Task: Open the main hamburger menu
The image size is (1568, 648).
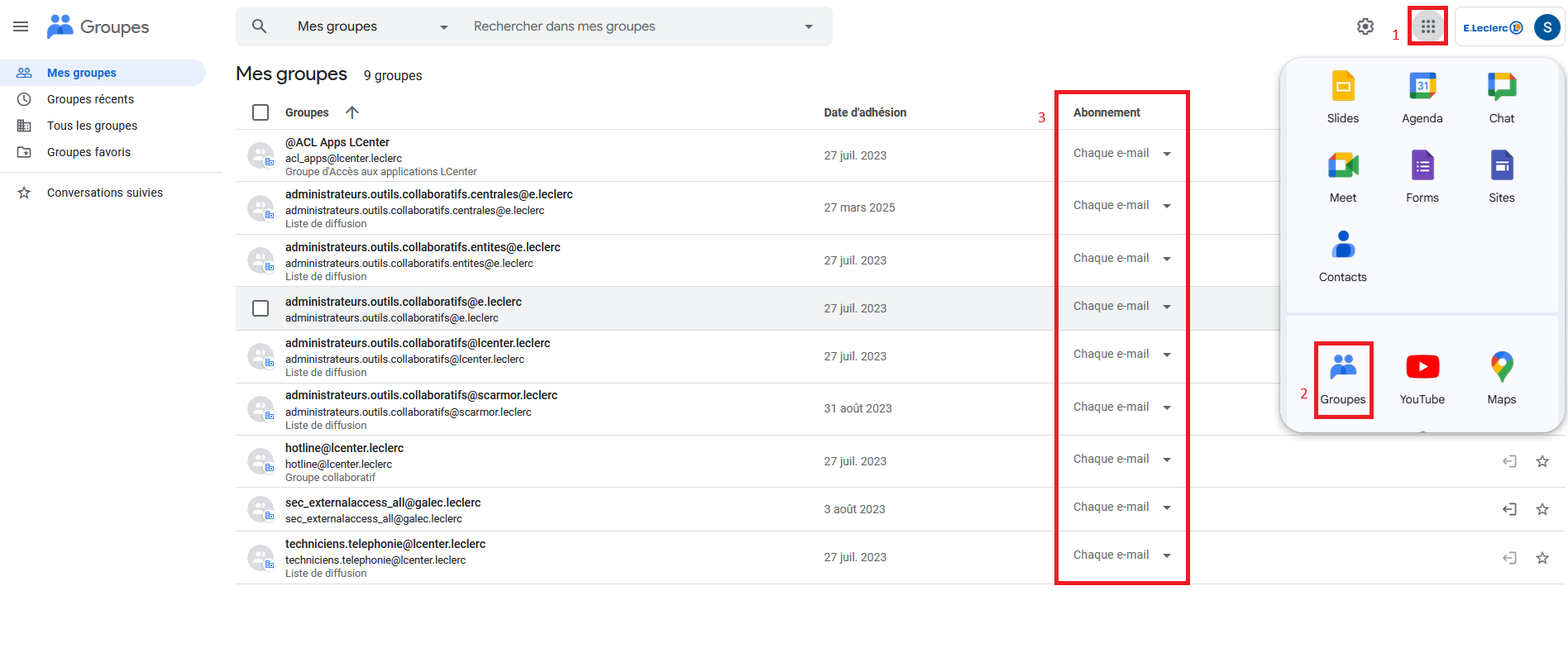Action: pos(21,26)
